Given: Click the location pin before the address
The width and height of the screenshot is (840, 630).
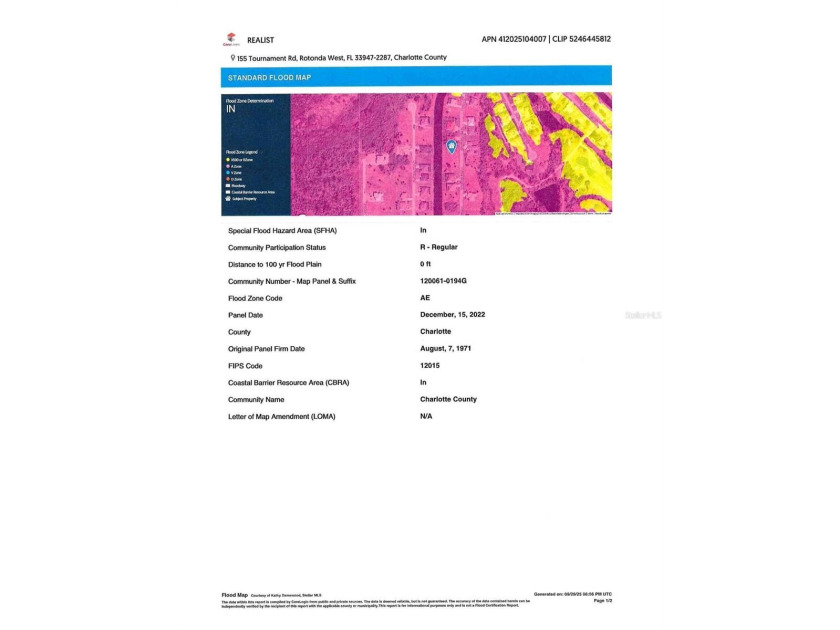Looking at the screenshot, I should (x=232, y=58).
